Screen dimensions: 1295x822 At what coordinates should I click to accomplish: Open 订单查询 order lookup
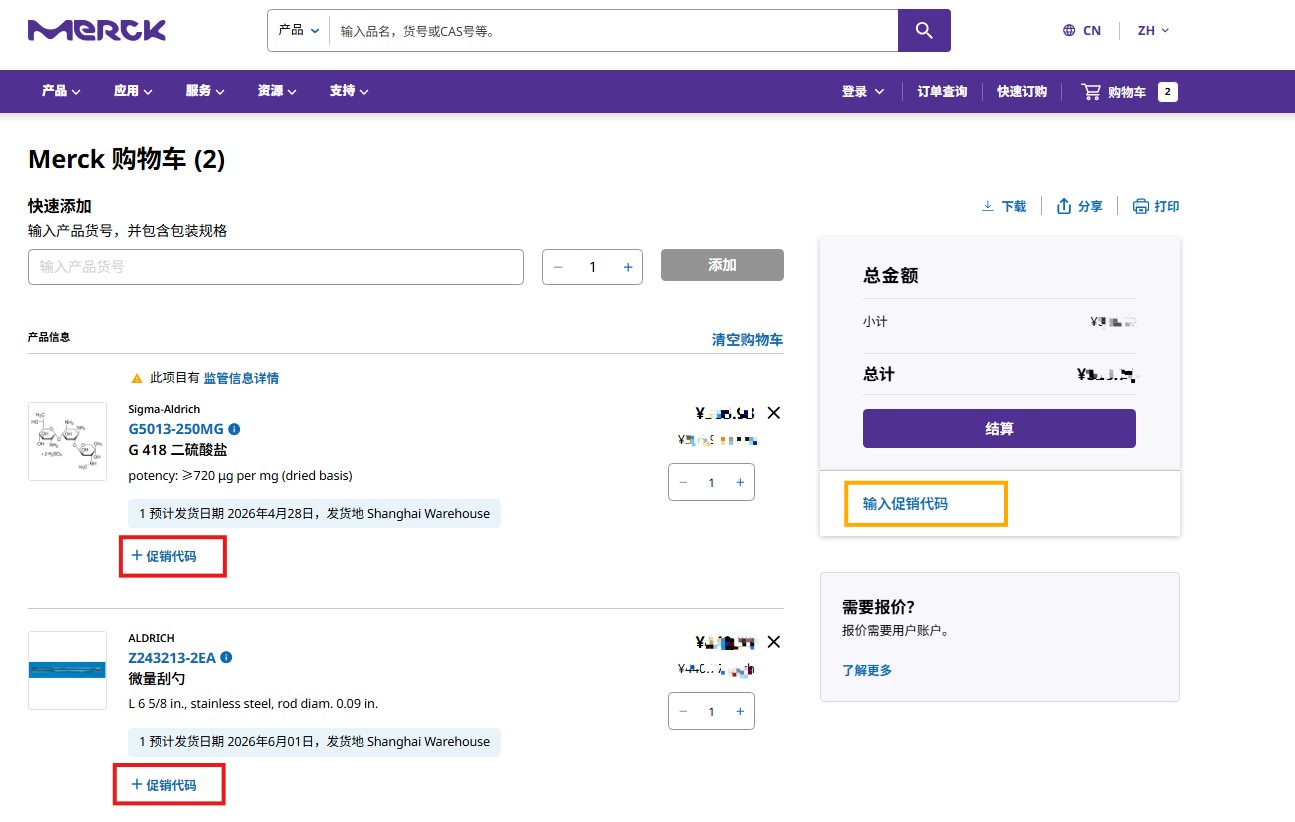[x=942, y=91]
